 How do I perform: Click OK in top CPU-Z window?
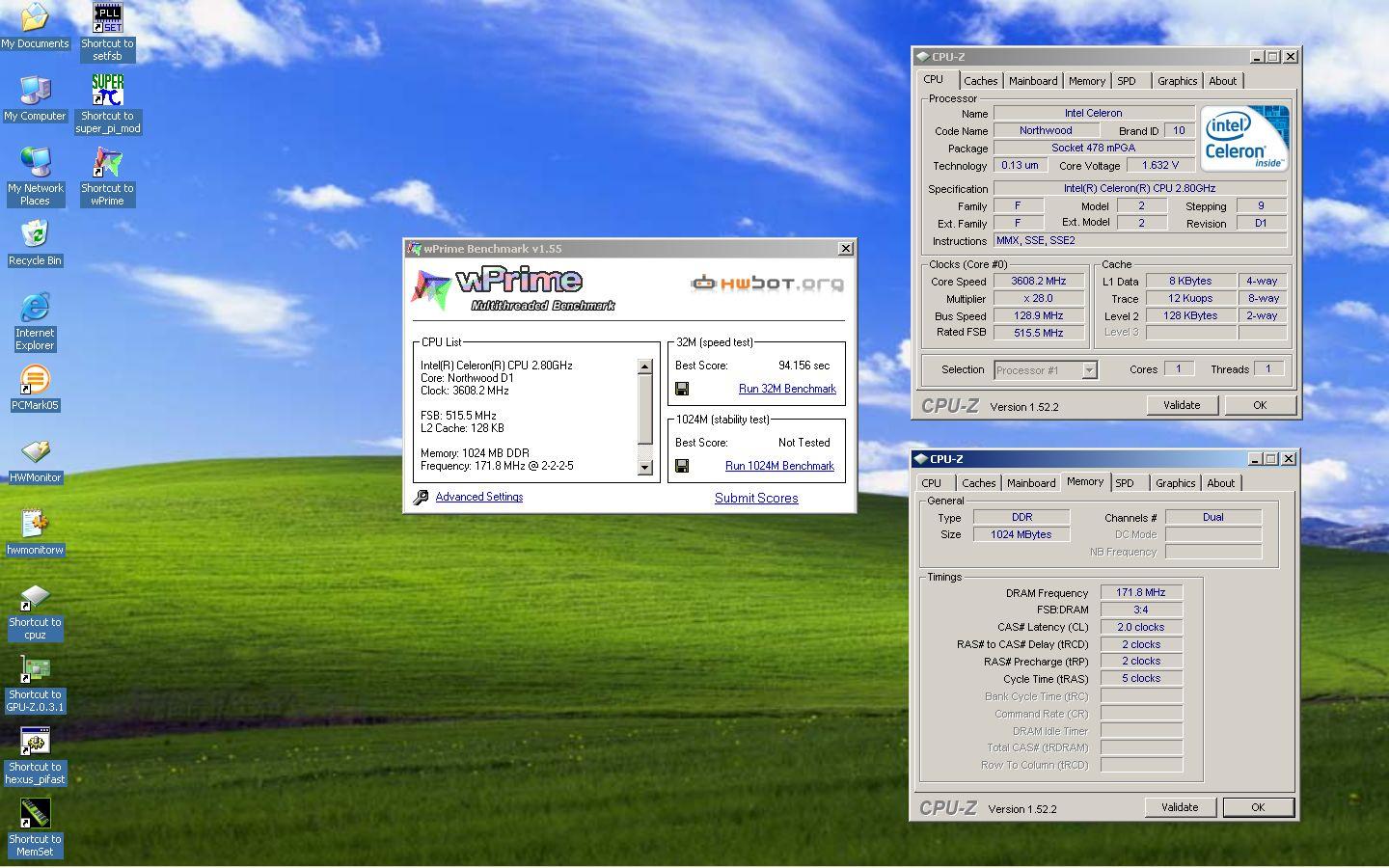(x=1260, y=405)
